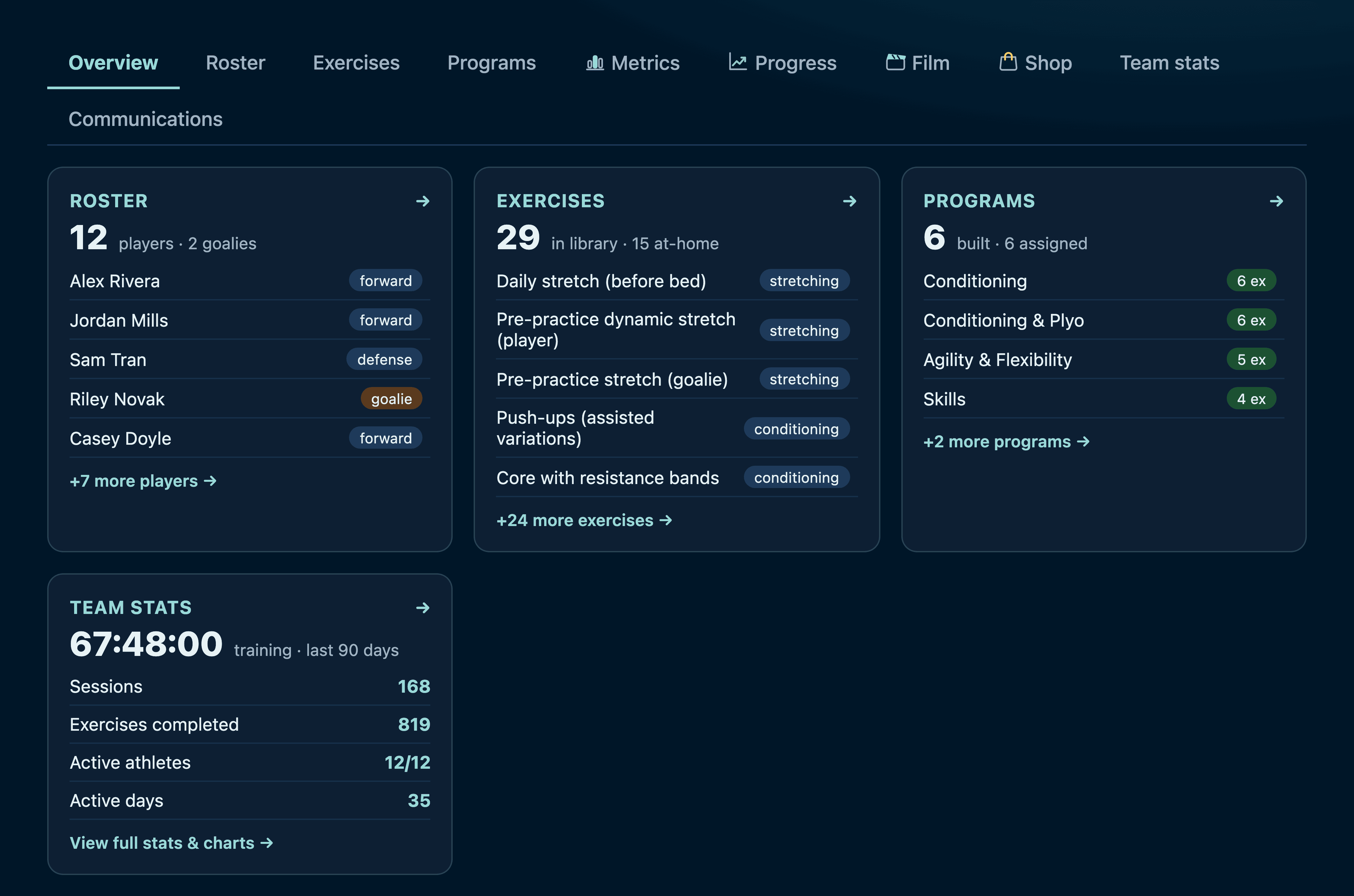Switch to the Team stats tab
1354x896 pixels.
1169,63
